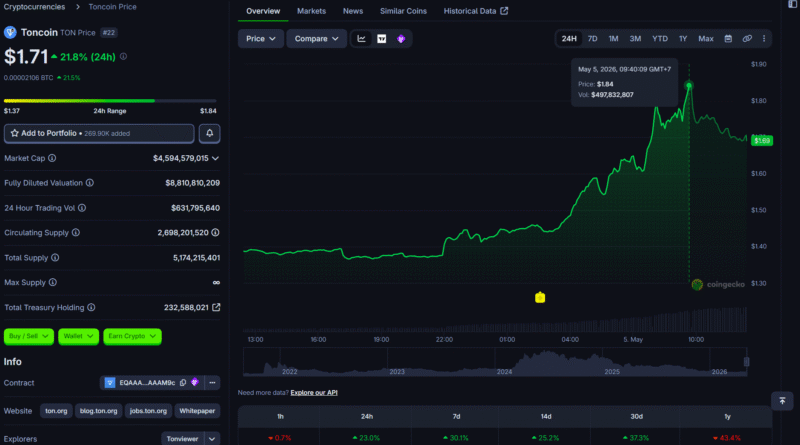Open price change info icon beside 24h
Screen dimensions: 800x445
tap(123, 57)
